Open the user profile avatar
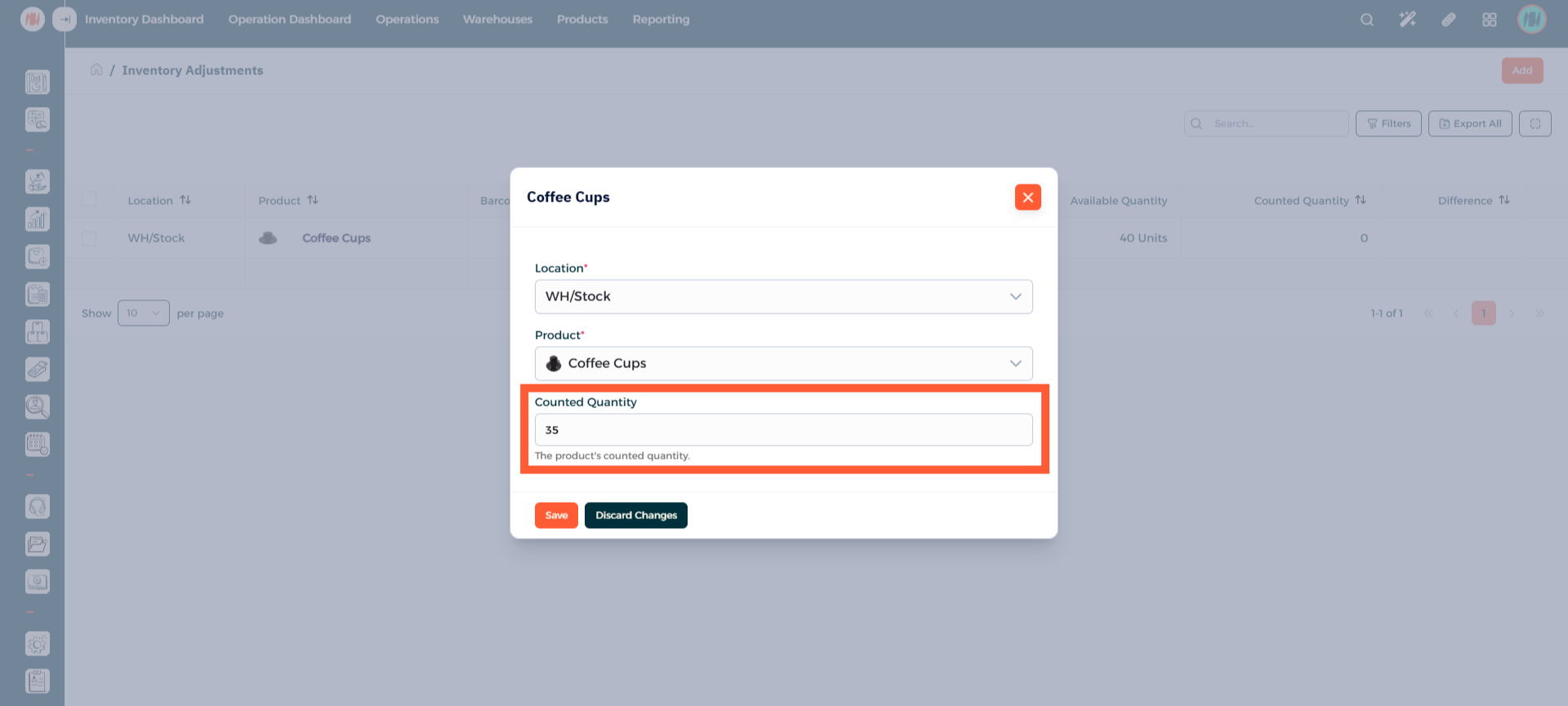The width and height of the screenshot is (1568, 706). tap(1531, 20)
